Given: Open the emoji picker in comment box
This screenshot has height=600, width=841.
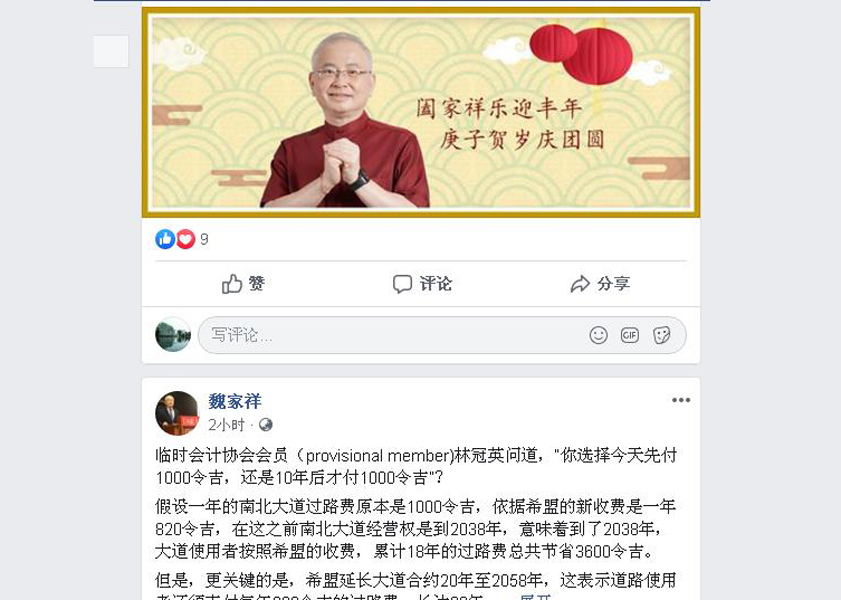Looking at the screenshot, I should tap(598, 336).
